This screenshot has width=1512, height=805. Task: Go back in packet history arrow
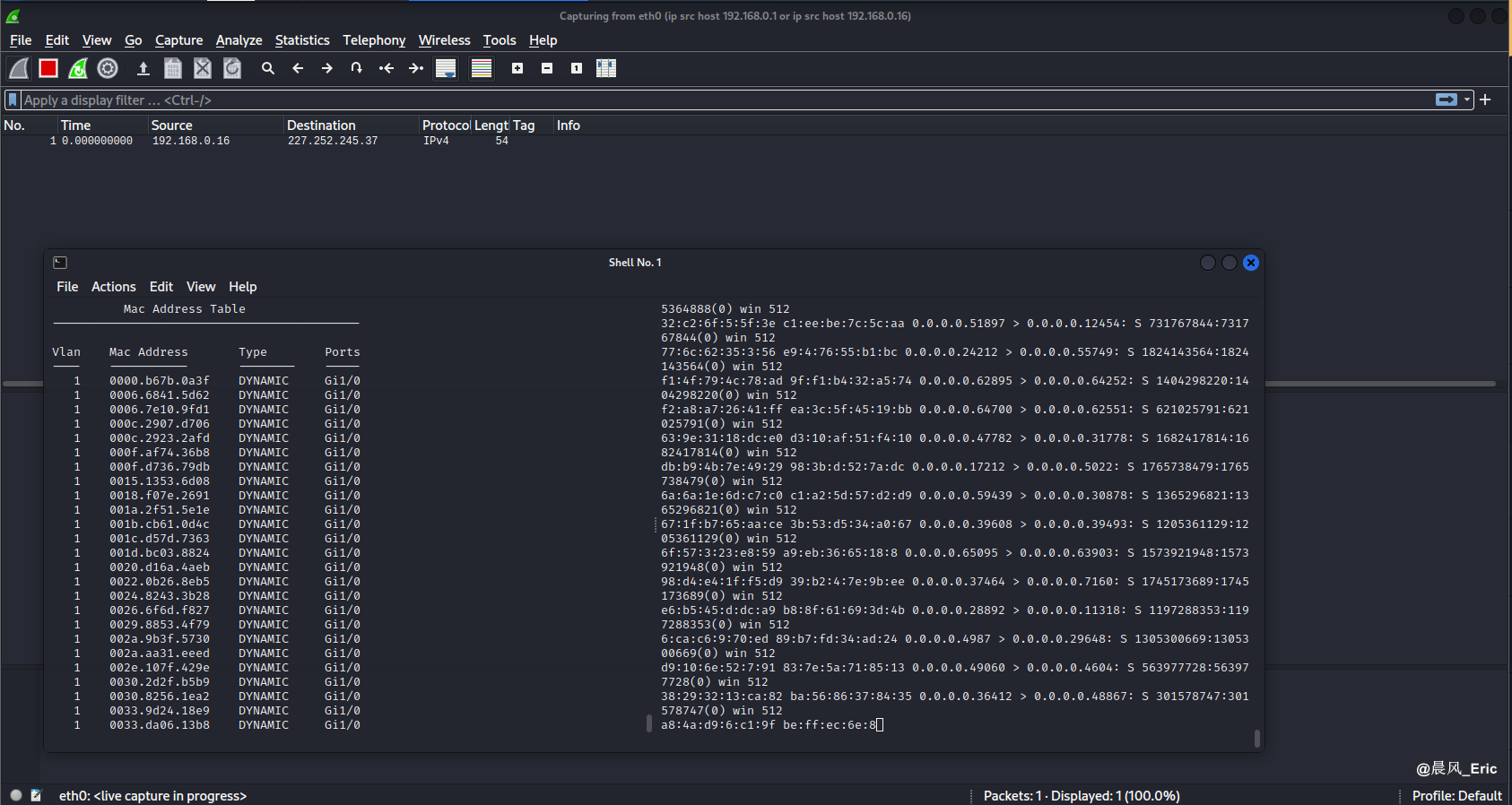(x=298, y=68)
